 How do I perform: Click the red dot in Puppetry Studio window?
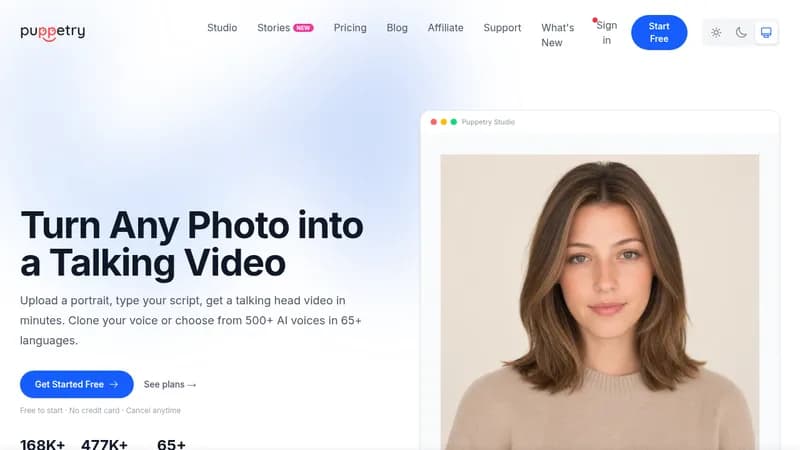[x=434, y=122]
